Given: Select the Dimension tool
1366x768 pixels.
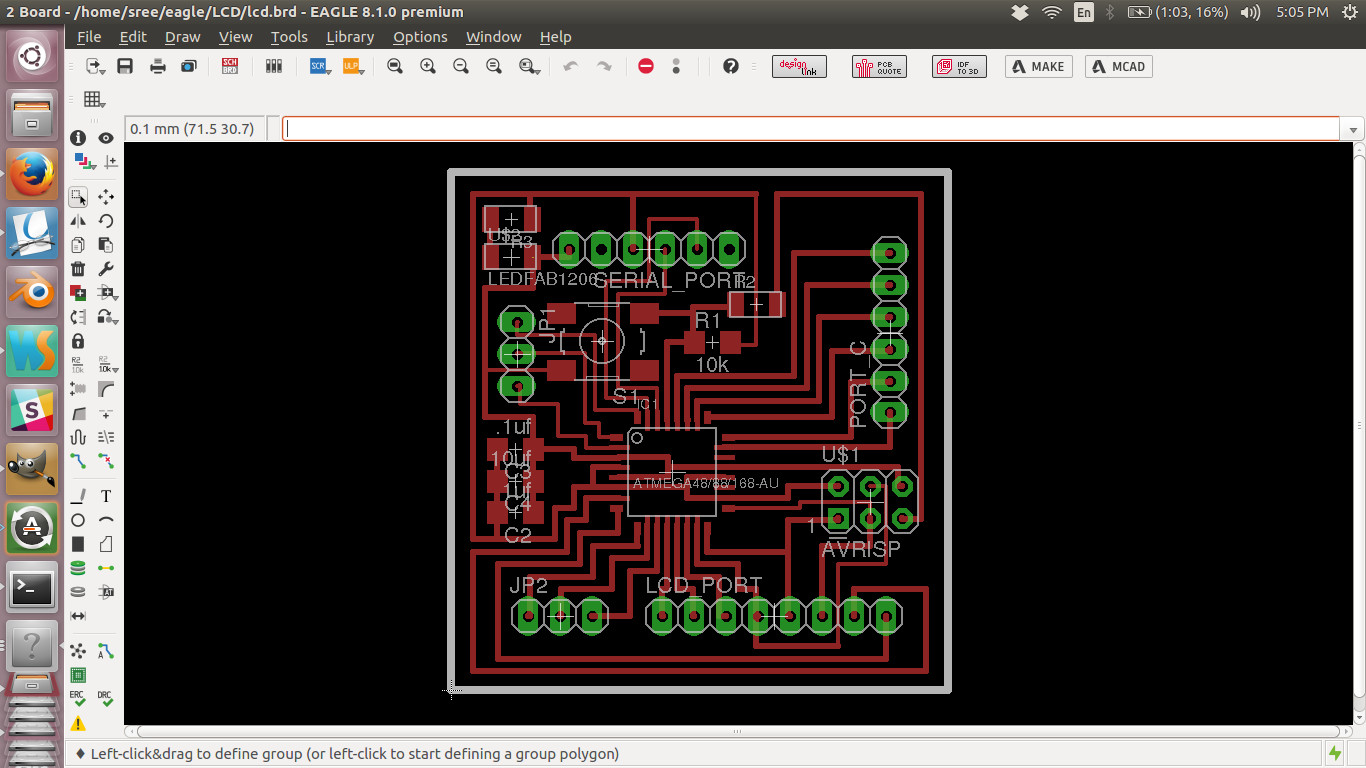Looking at the screenshot, I should pyautogui.click(x=78, y=616).
